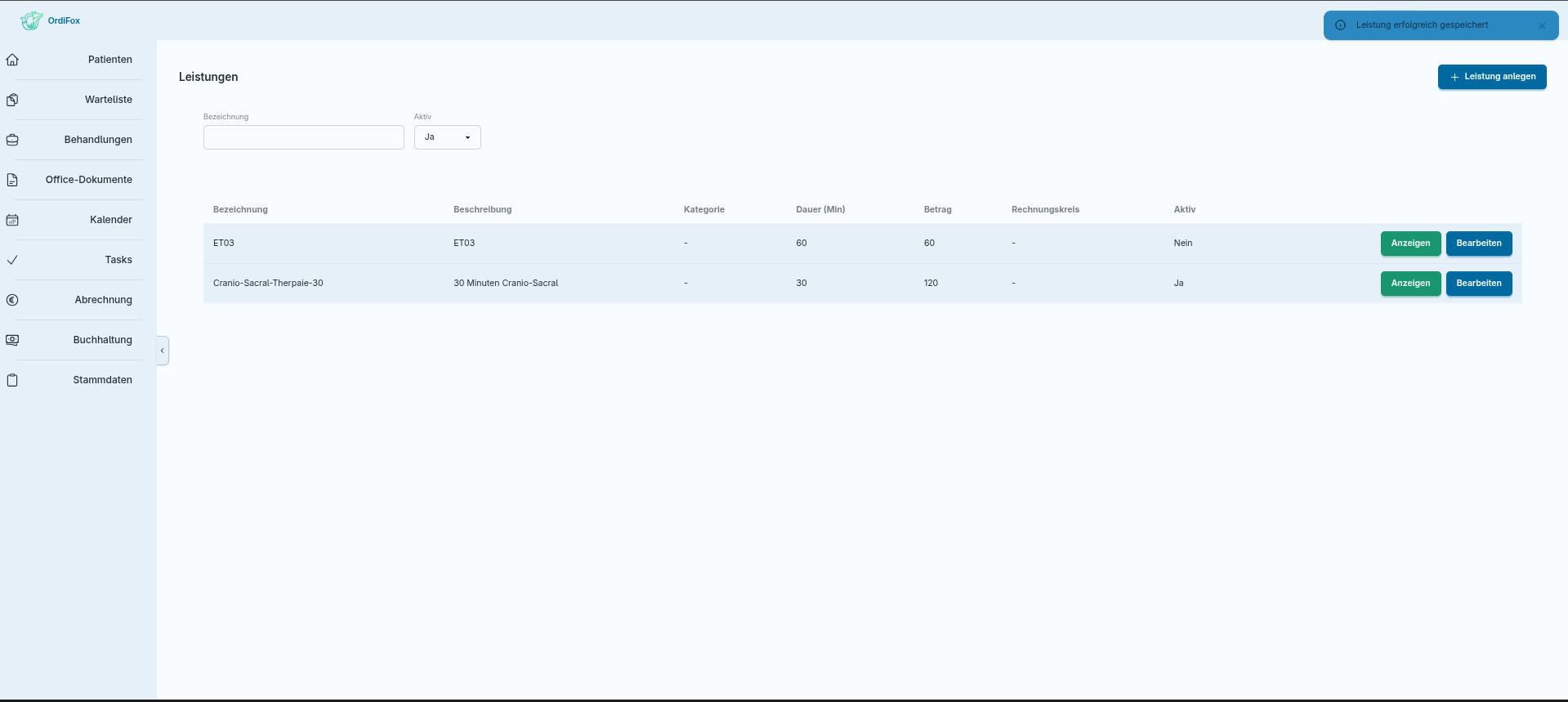Go to the Stammdaten menu item
The width and height of the screenshot is (1568, 702).
click(103, 380)
